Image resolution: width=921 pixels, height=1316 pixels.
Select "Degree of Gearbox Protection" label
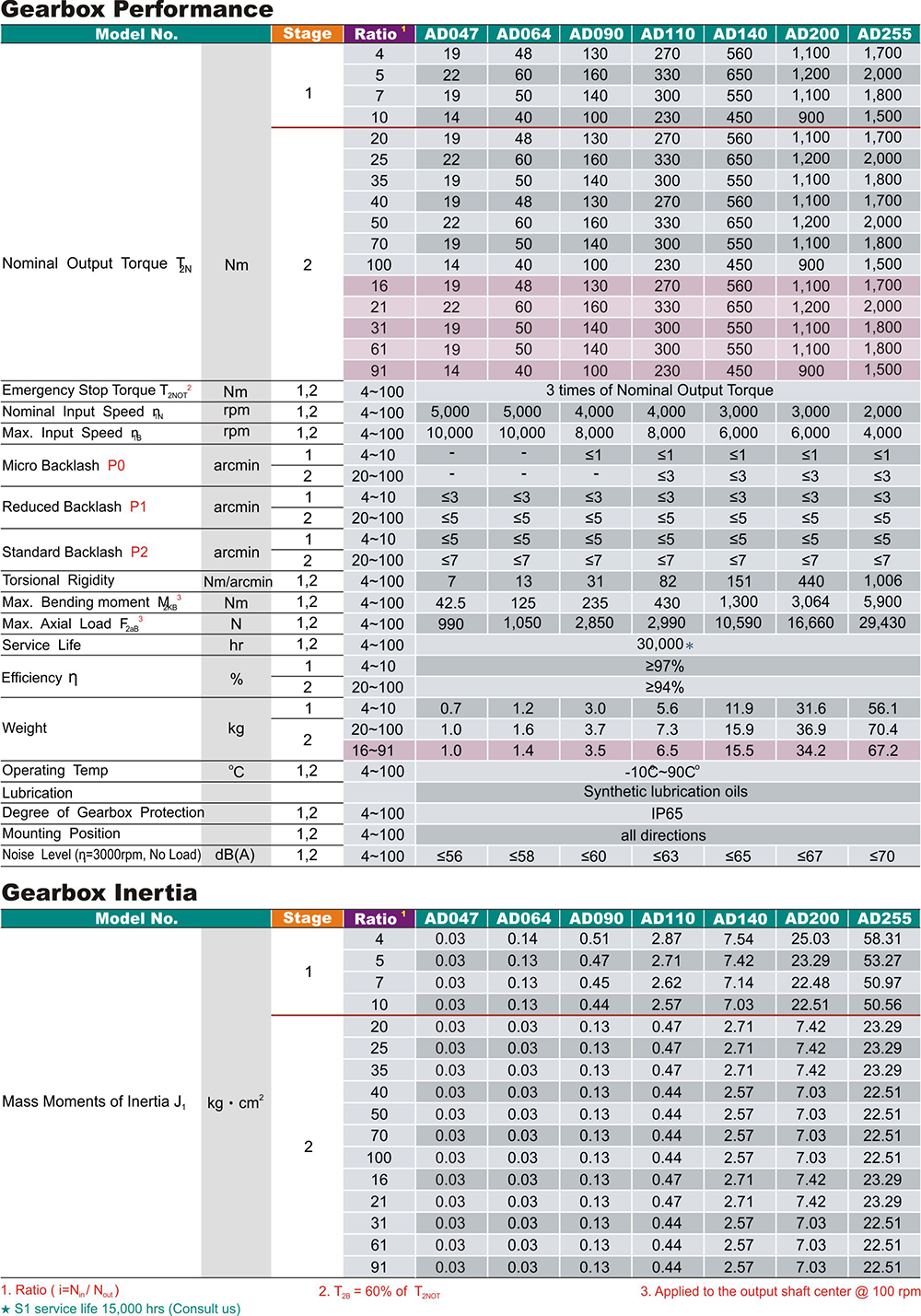point(103,812)
